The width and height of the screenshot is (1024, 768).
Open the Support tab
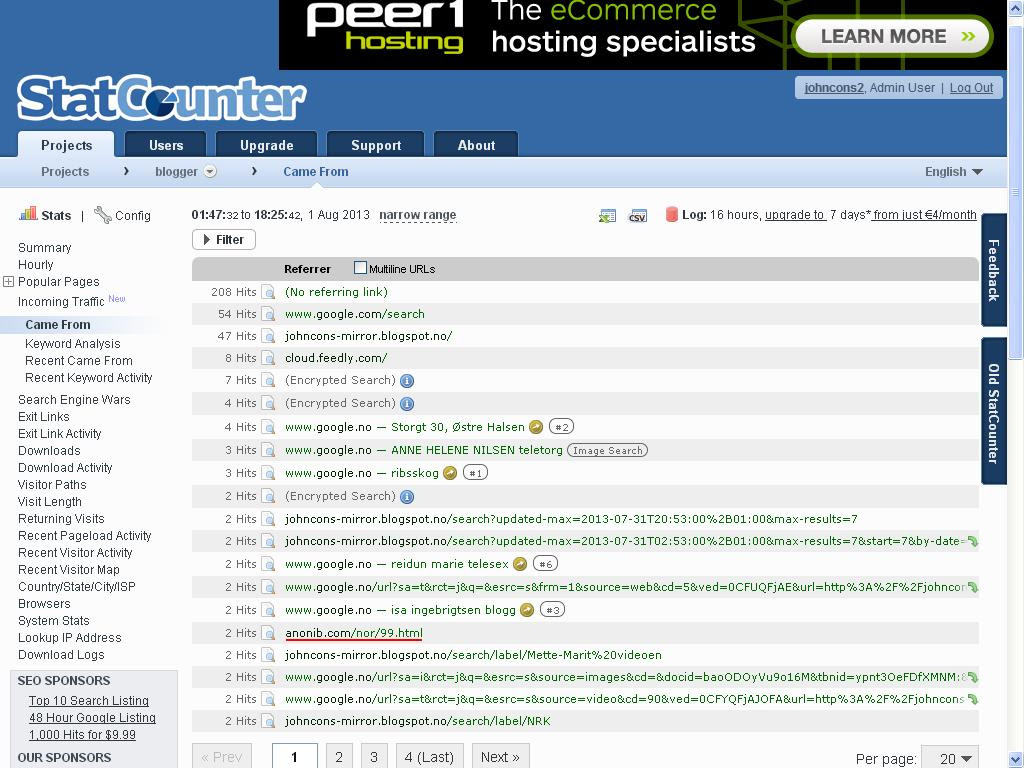[376, 145]
